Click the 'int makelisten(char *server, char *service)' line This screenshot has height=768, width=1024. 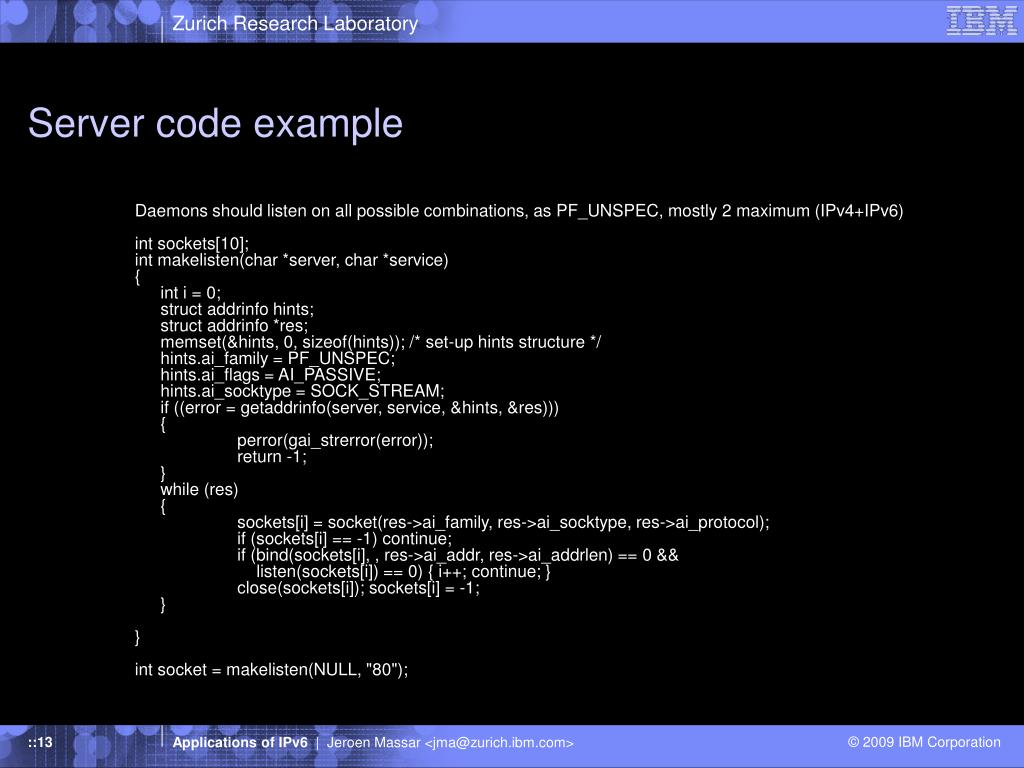tap(291, 260)
